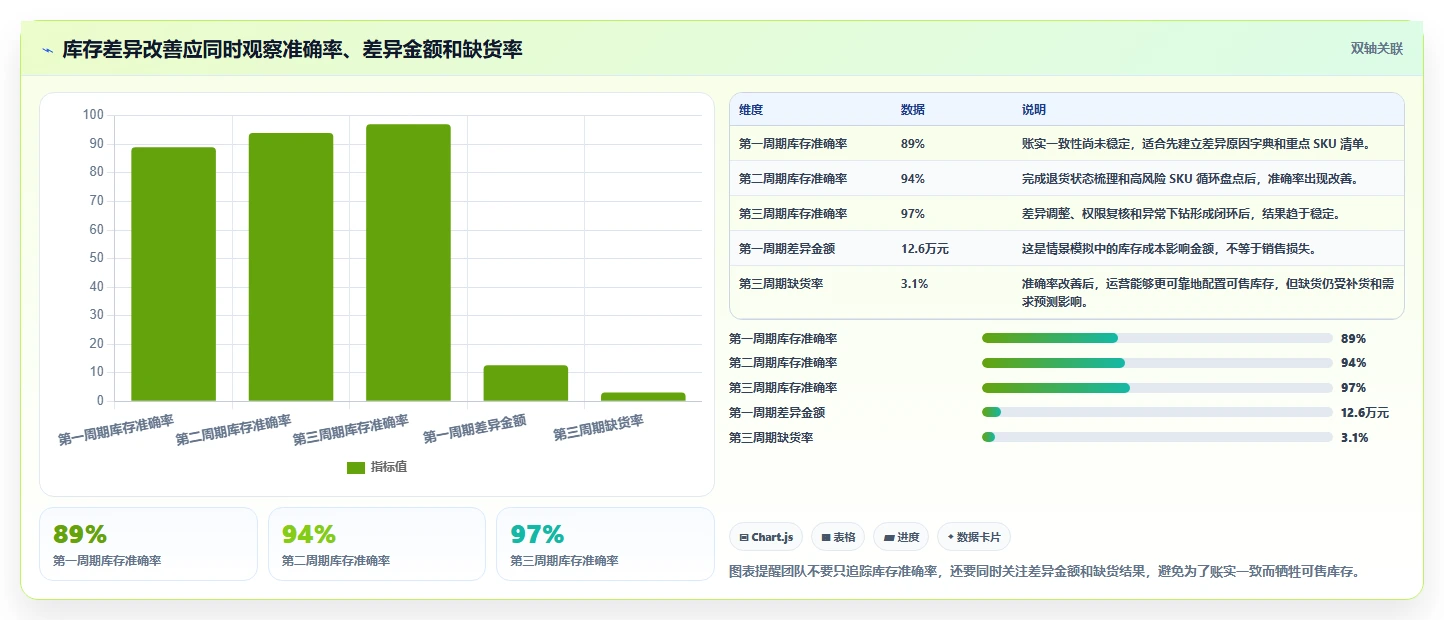Click the footer note starting 图表提醒团队
Image resolution: width=1444 pixels, height=620 pixels.
point(1046,572)
